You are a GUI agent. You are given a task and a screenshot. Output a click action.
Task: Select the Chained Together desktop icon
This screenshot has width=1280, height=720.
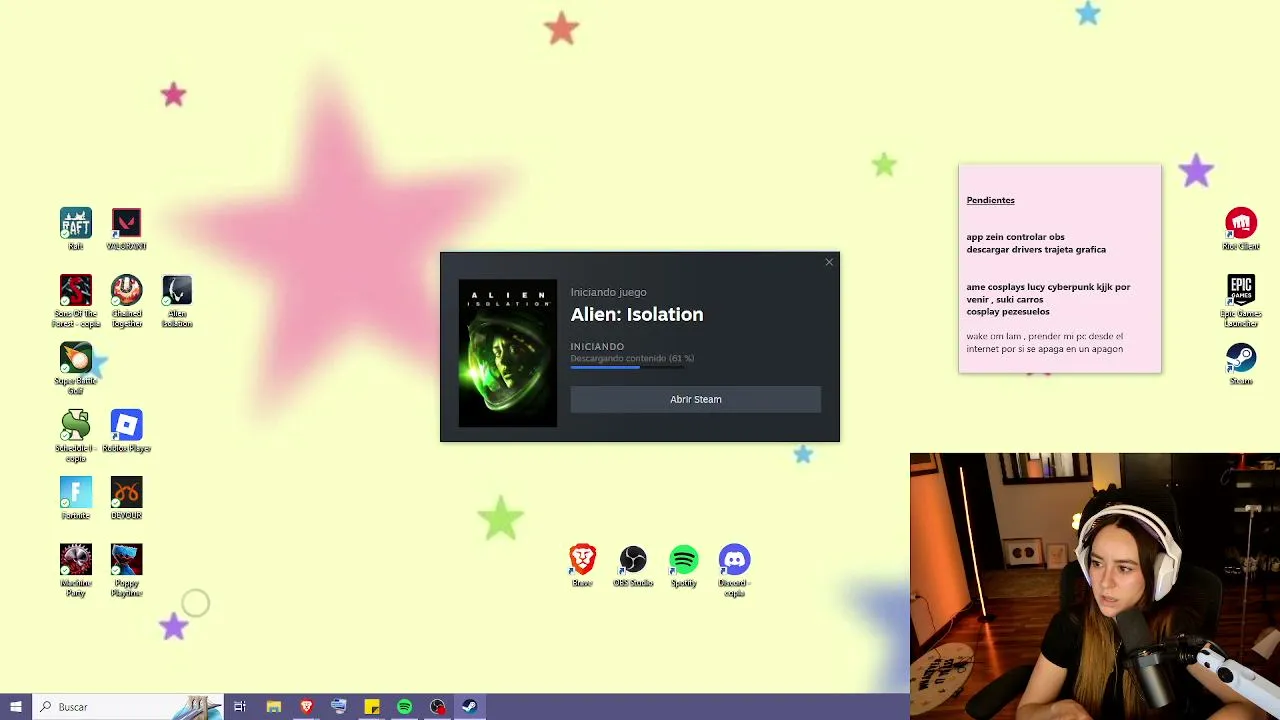click(127, 301)
